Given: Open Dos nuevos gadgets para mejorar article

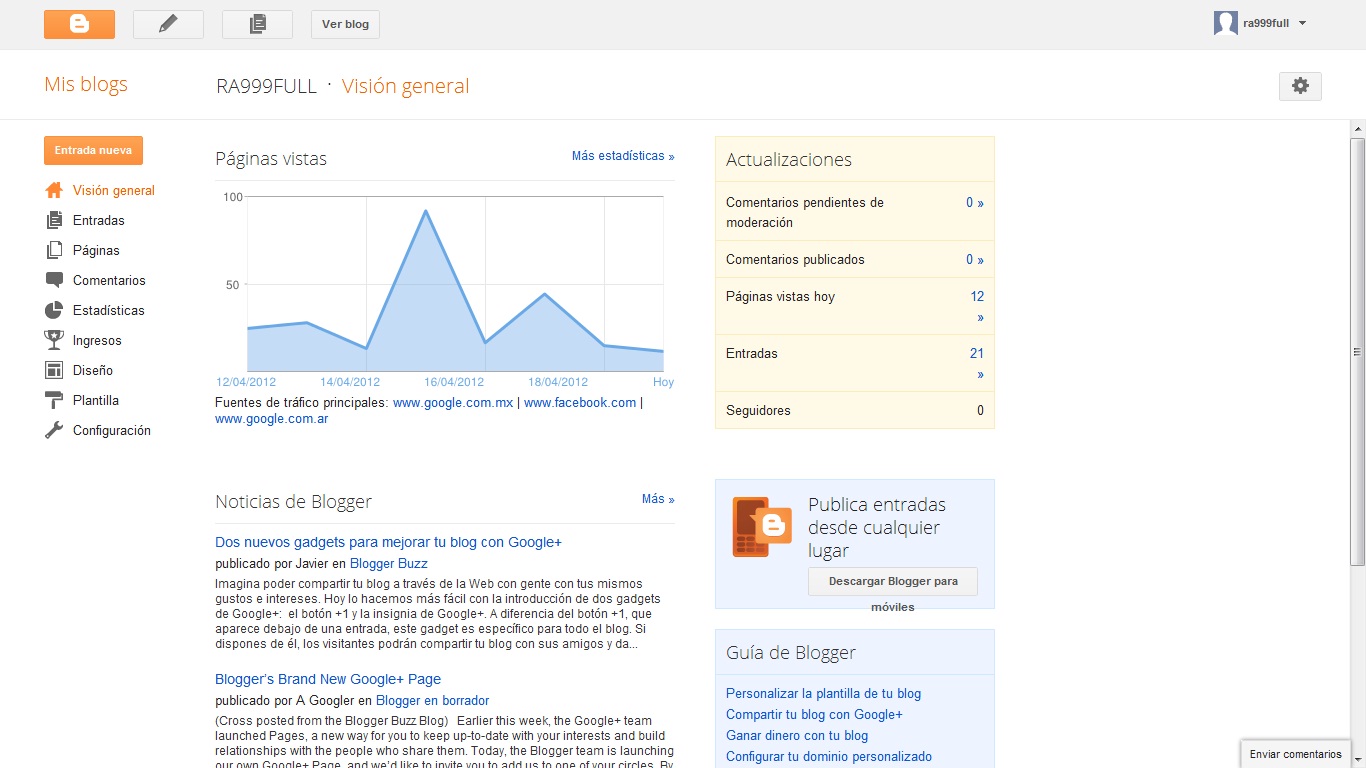Looking at the screenshot, I should tap(388, 542).
